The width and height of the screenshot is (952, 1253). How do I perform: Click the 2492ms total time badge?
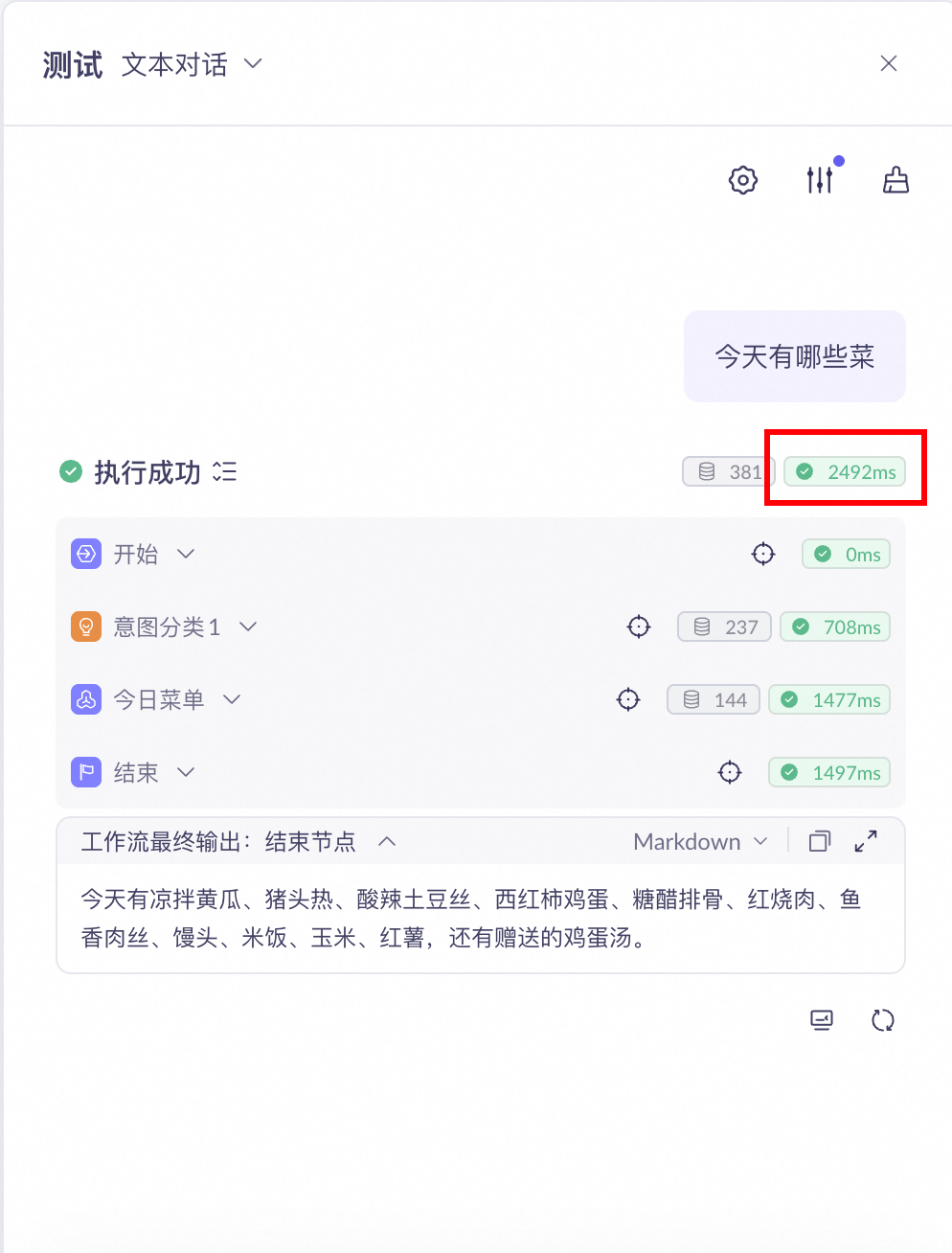click(845, 471)
